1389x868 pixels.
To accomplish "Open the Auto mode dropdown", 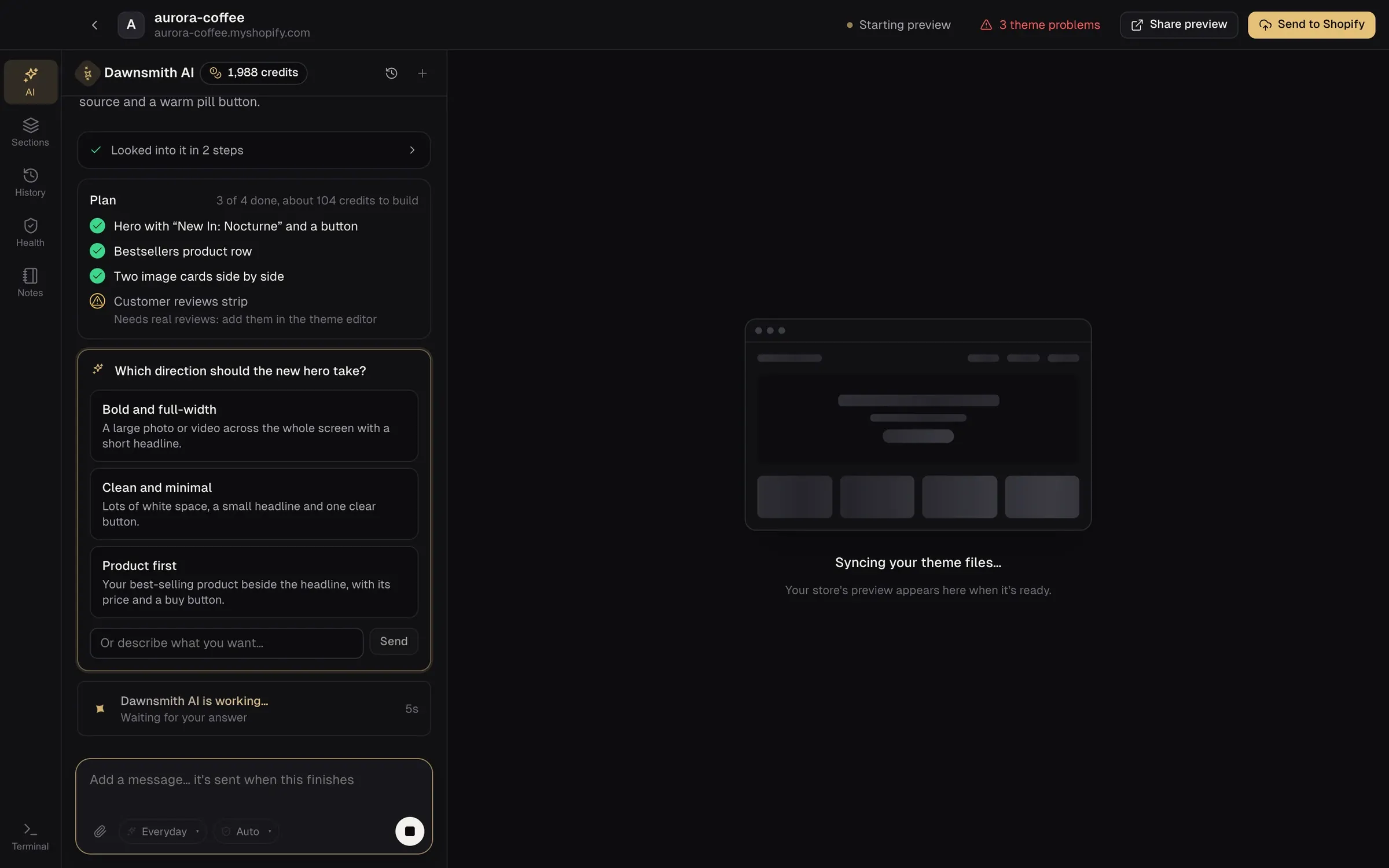I will coord(246,832).
